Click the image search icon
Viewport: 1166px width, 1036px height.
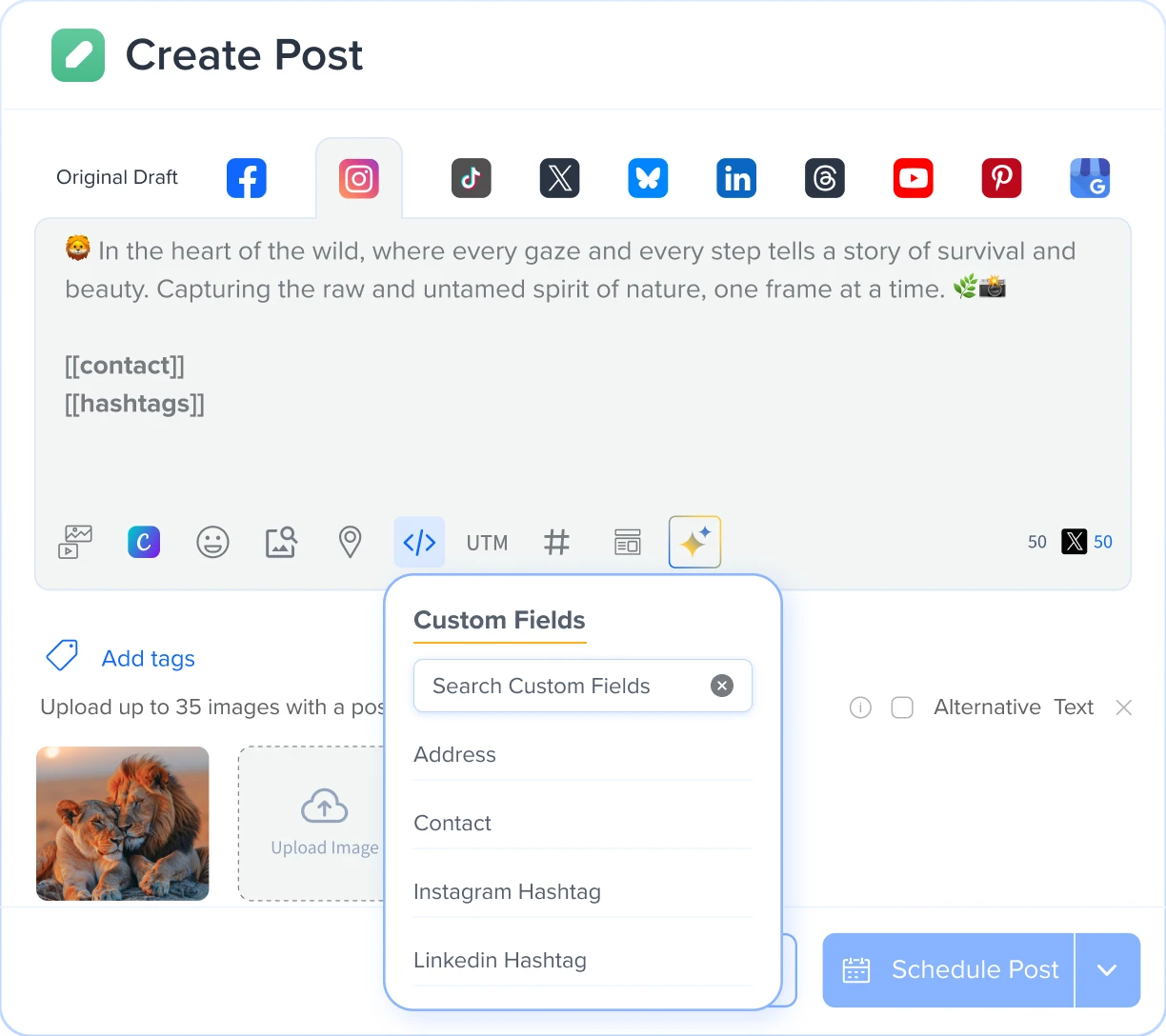(x=281, y=542)
